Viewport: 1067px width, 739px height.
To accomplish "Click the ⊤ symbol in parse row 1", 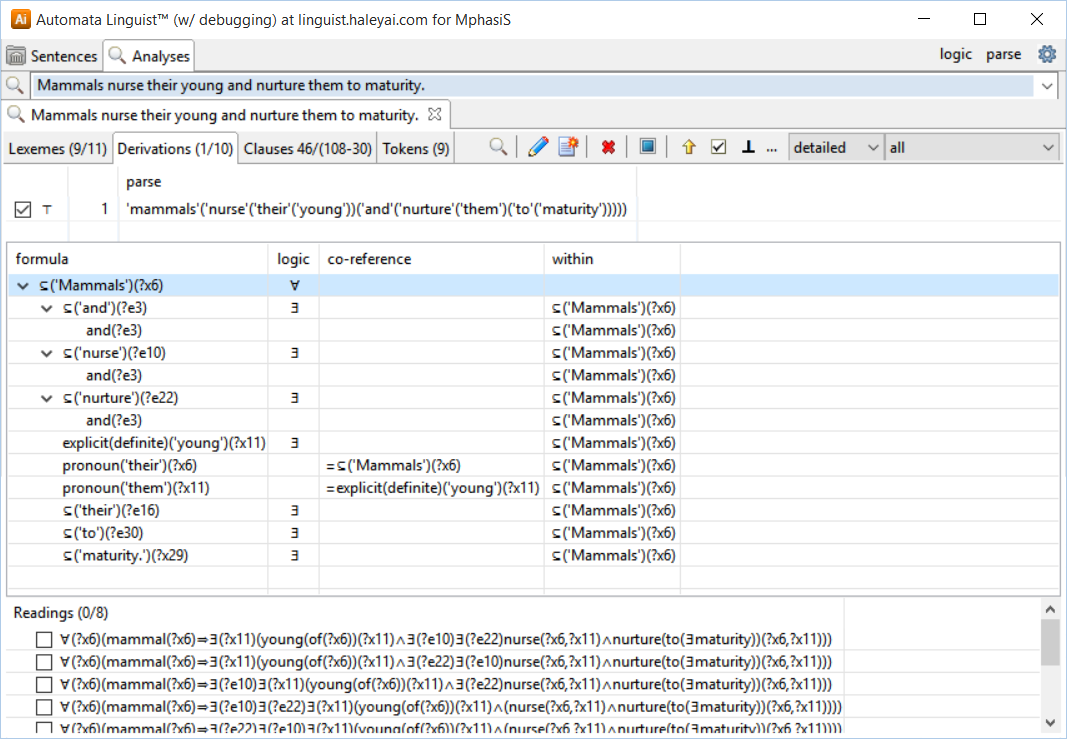I will click(x=47, y=210).
